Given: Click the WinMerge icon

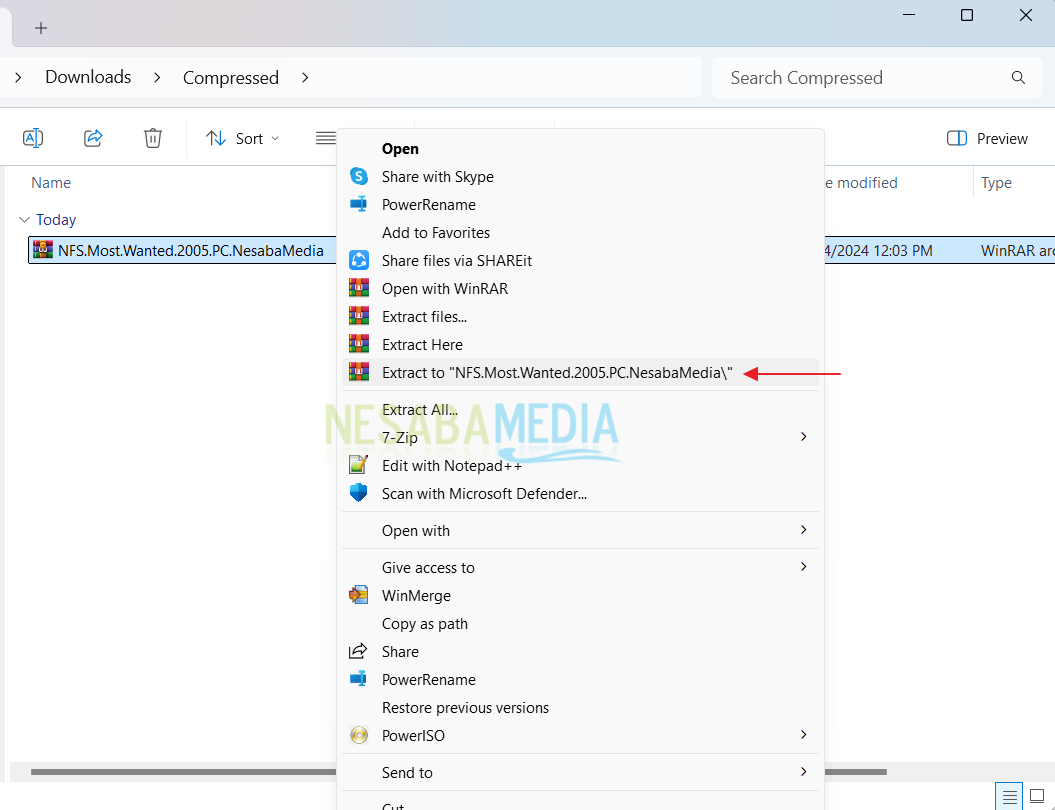Looking at the screenshot, I should 359,595.
